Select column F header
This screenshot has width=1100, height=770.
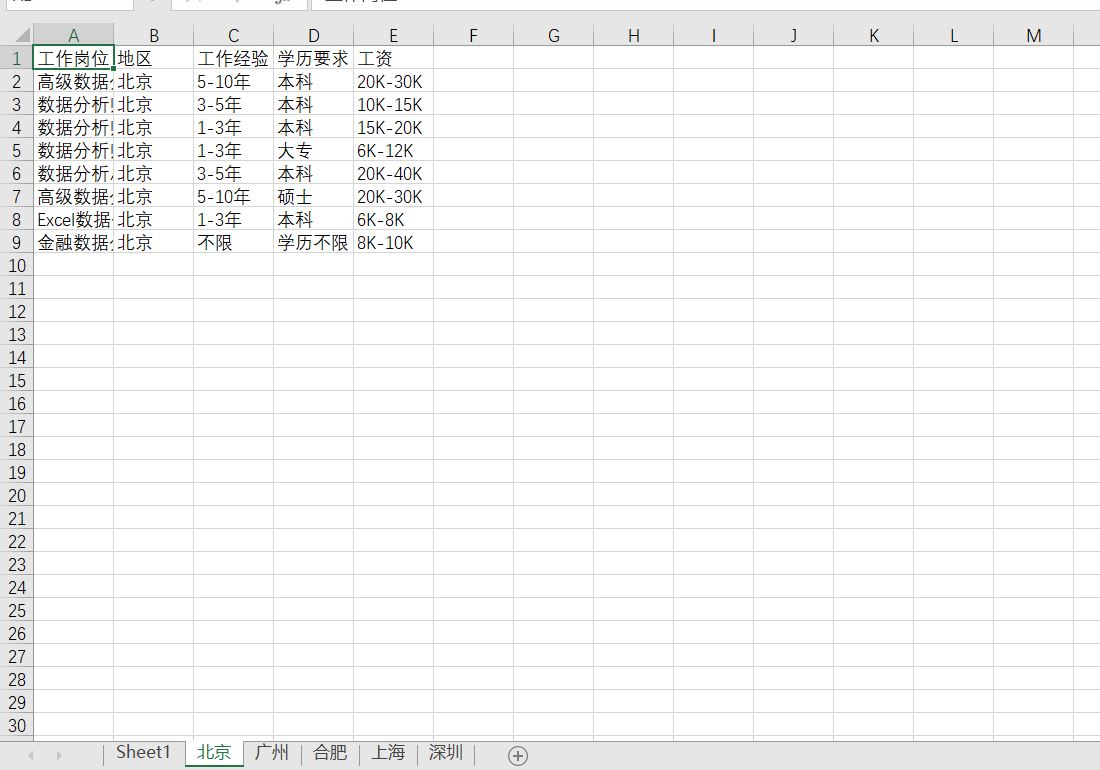coord(474,35)
